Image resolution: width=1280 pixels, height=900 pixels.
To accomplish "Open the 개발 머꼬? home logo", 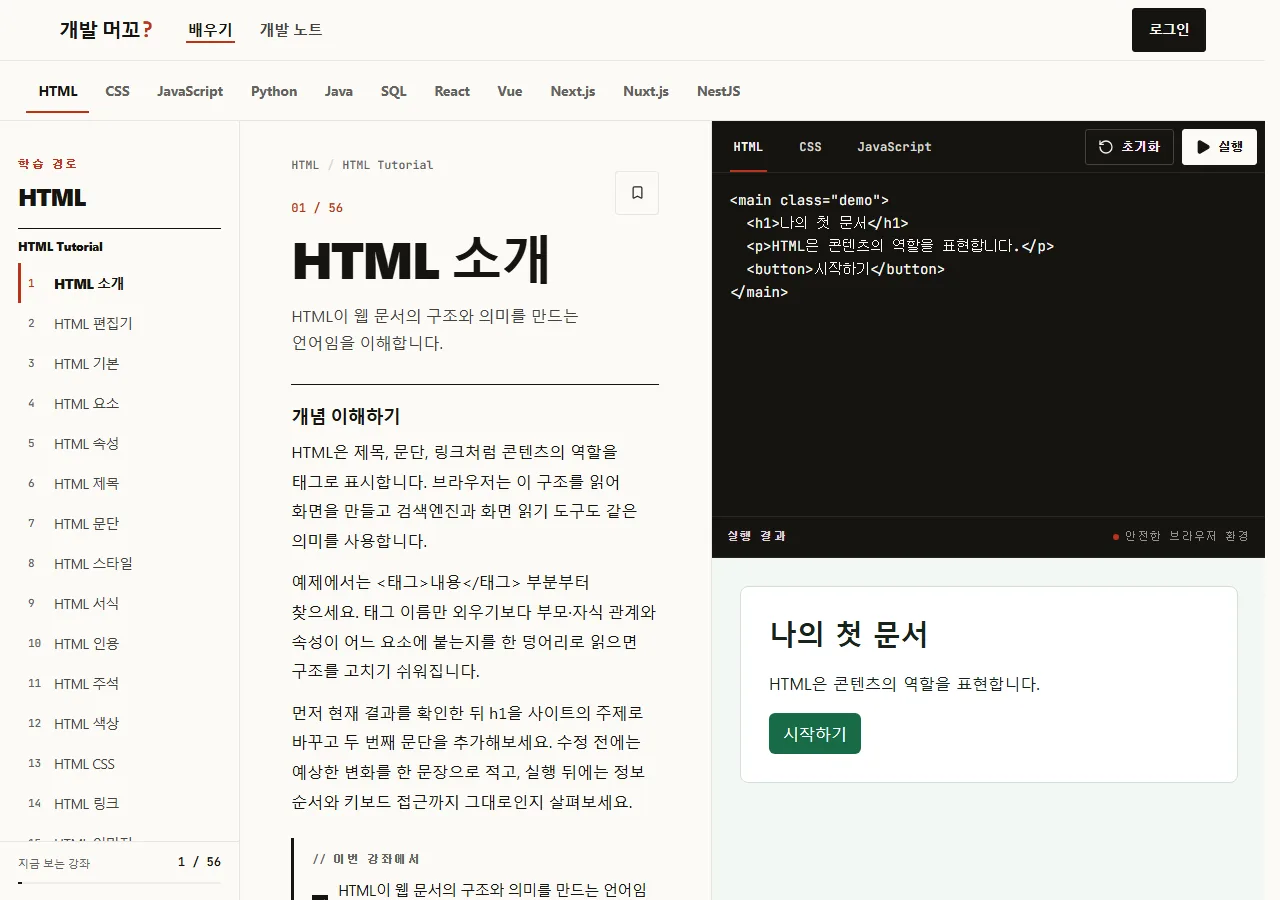I will 106,30.
